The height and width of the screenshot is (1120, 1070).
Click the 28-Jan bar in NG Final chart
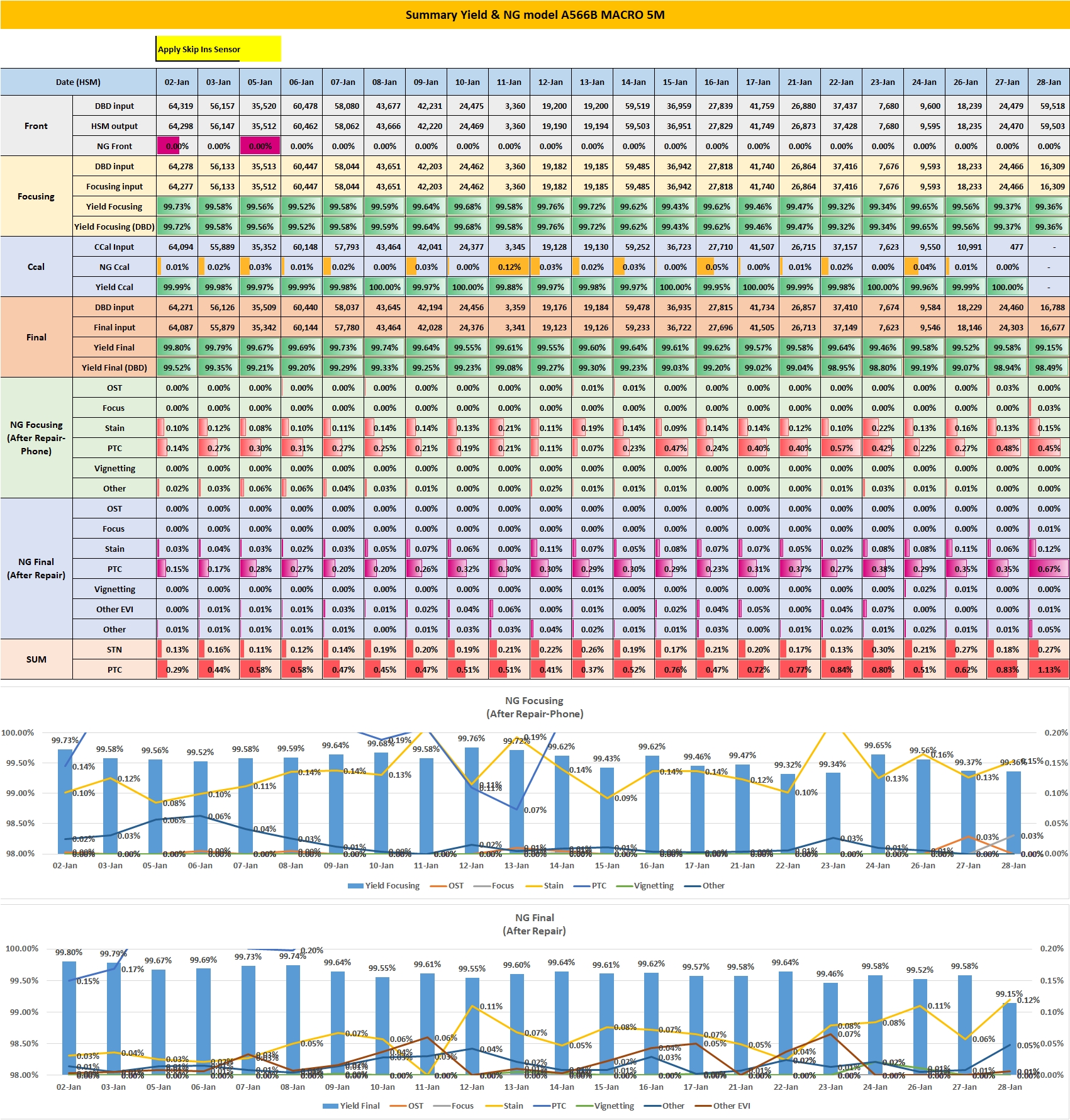pos(1010,1039)
